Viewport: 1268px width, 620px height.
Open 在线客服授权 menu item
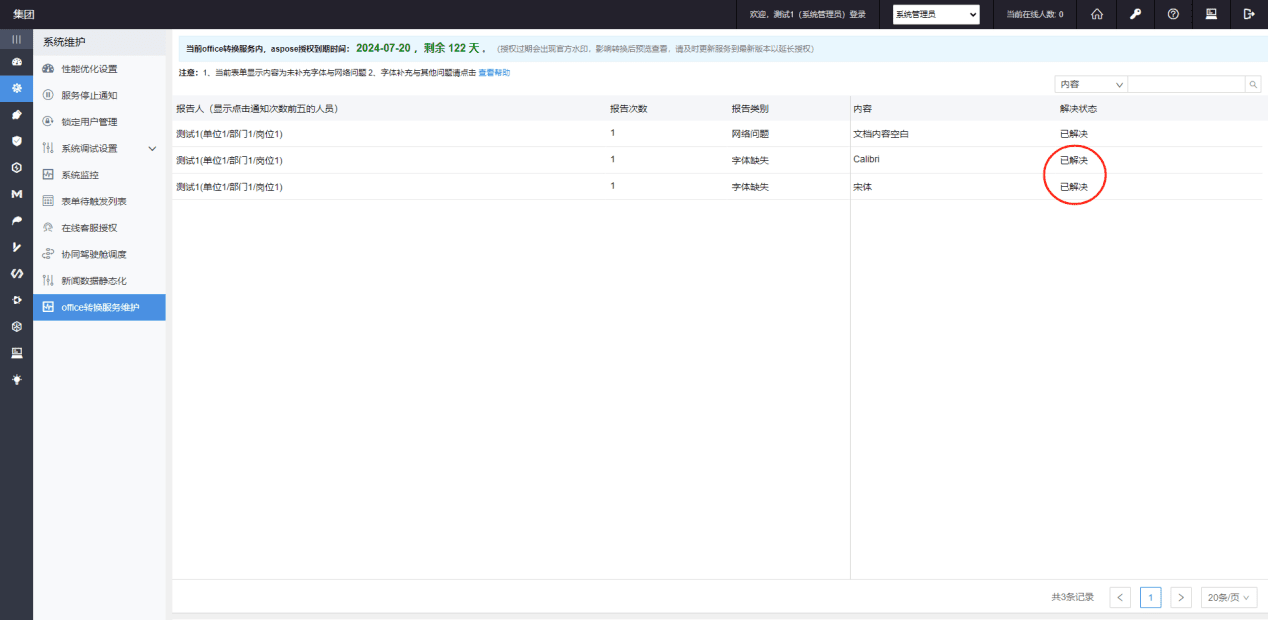tap(99, 228)
